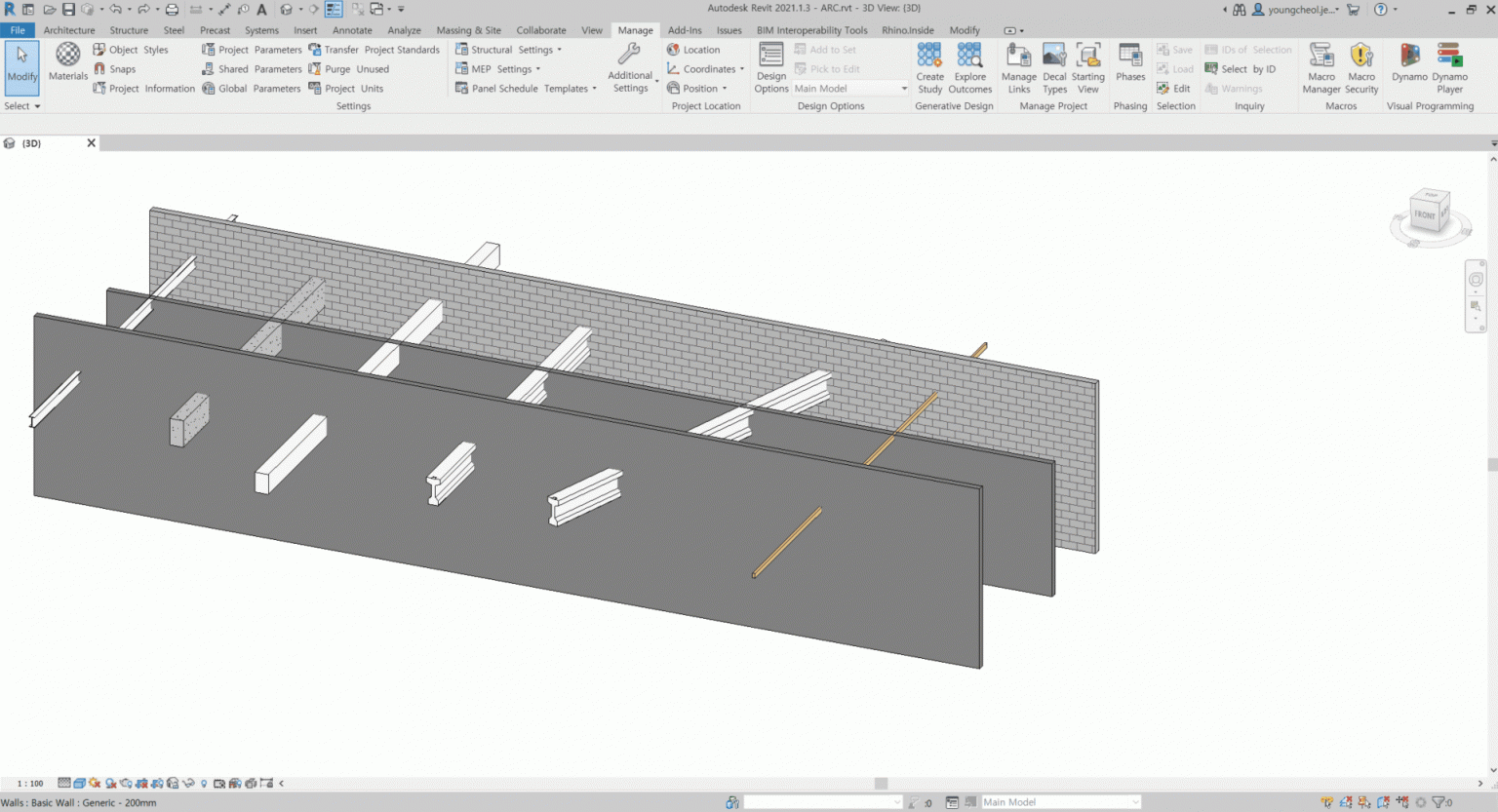Open Manage Links

click(1018, 68)
